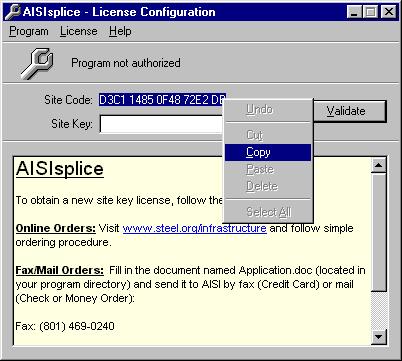Screen dimensions: 402x361
Task: Click the highlighted Site Code field
Action: point(162,100)
